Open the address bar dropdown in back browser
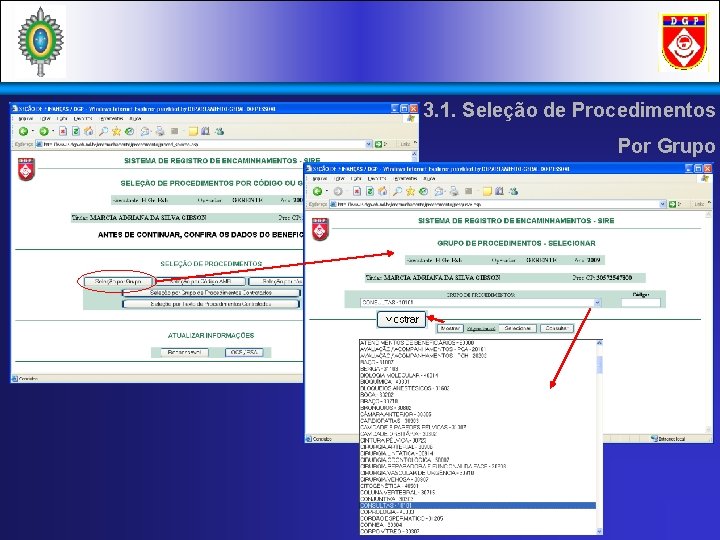 [368, 144]
